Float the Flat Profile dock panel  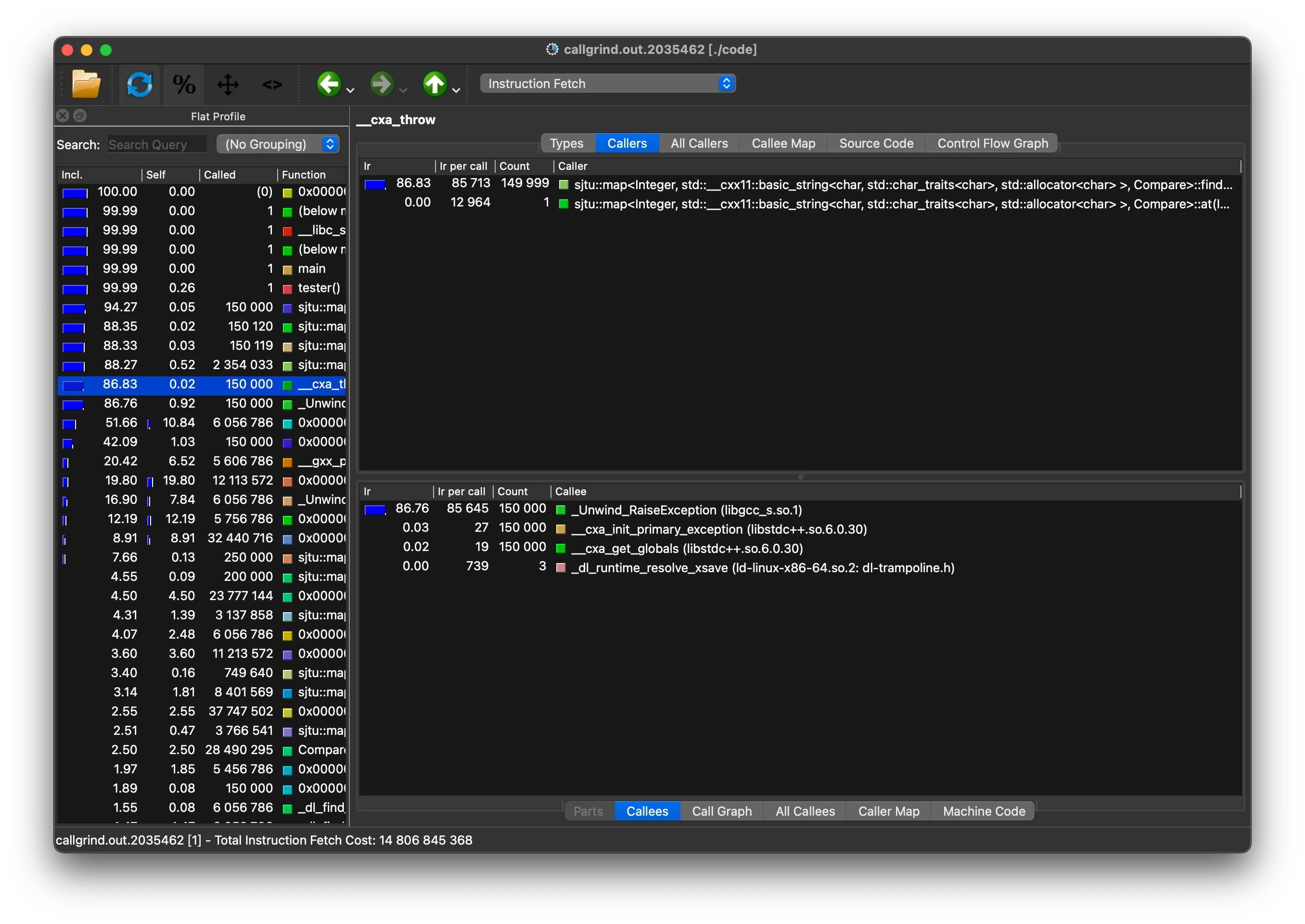pyautogui.click(x=80, y=116)
